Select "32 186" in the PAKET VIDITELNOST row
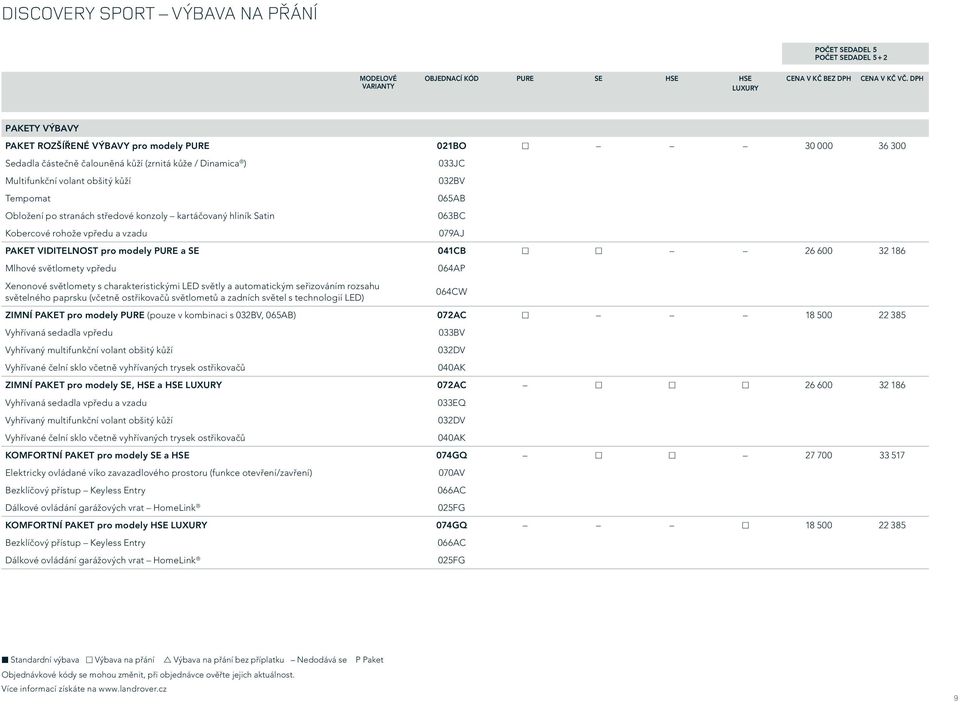960x705 pixels. point(892,251)
